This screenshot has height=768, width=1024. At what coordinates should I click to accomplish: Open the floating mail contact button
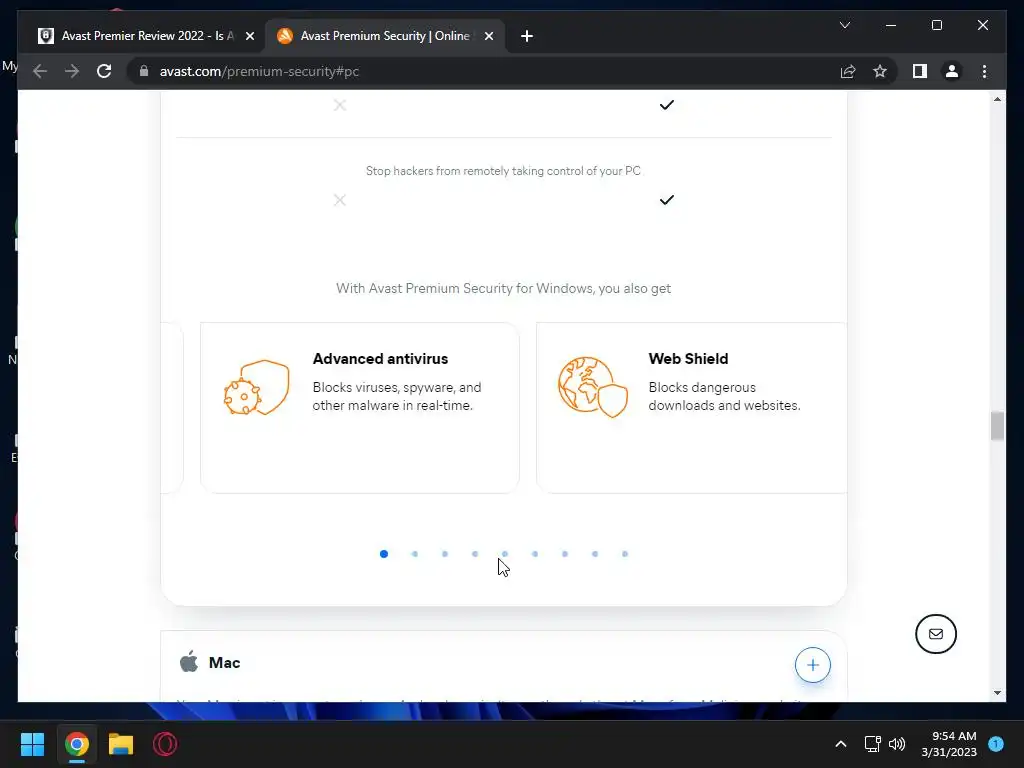(935, 633)
